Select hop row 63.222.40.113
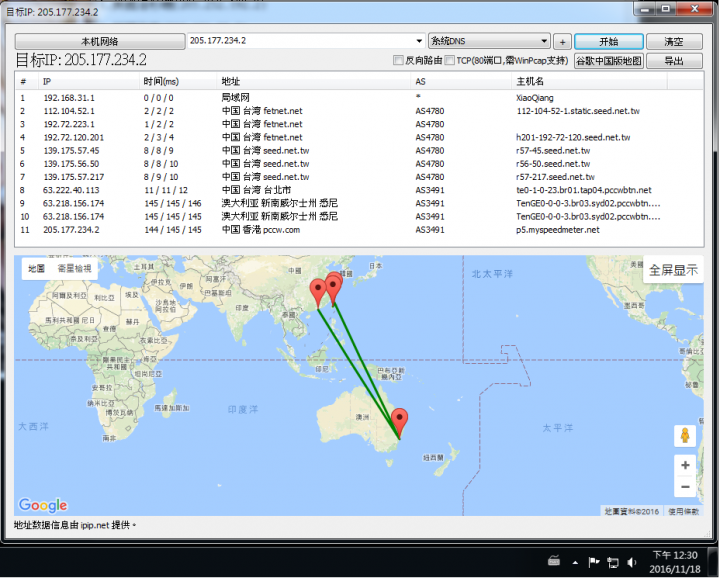The height and width of the screenshot is (578, 720). (x=359, y=190)
